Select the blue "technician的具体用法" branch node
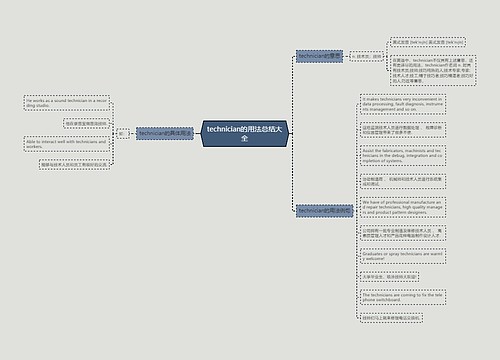 pyautogui.click(x=165, y=133)
